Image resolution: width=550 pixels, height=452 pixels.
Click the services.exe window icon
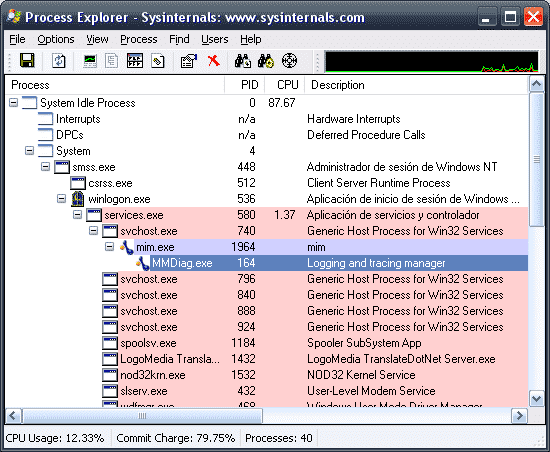[94, 215]
